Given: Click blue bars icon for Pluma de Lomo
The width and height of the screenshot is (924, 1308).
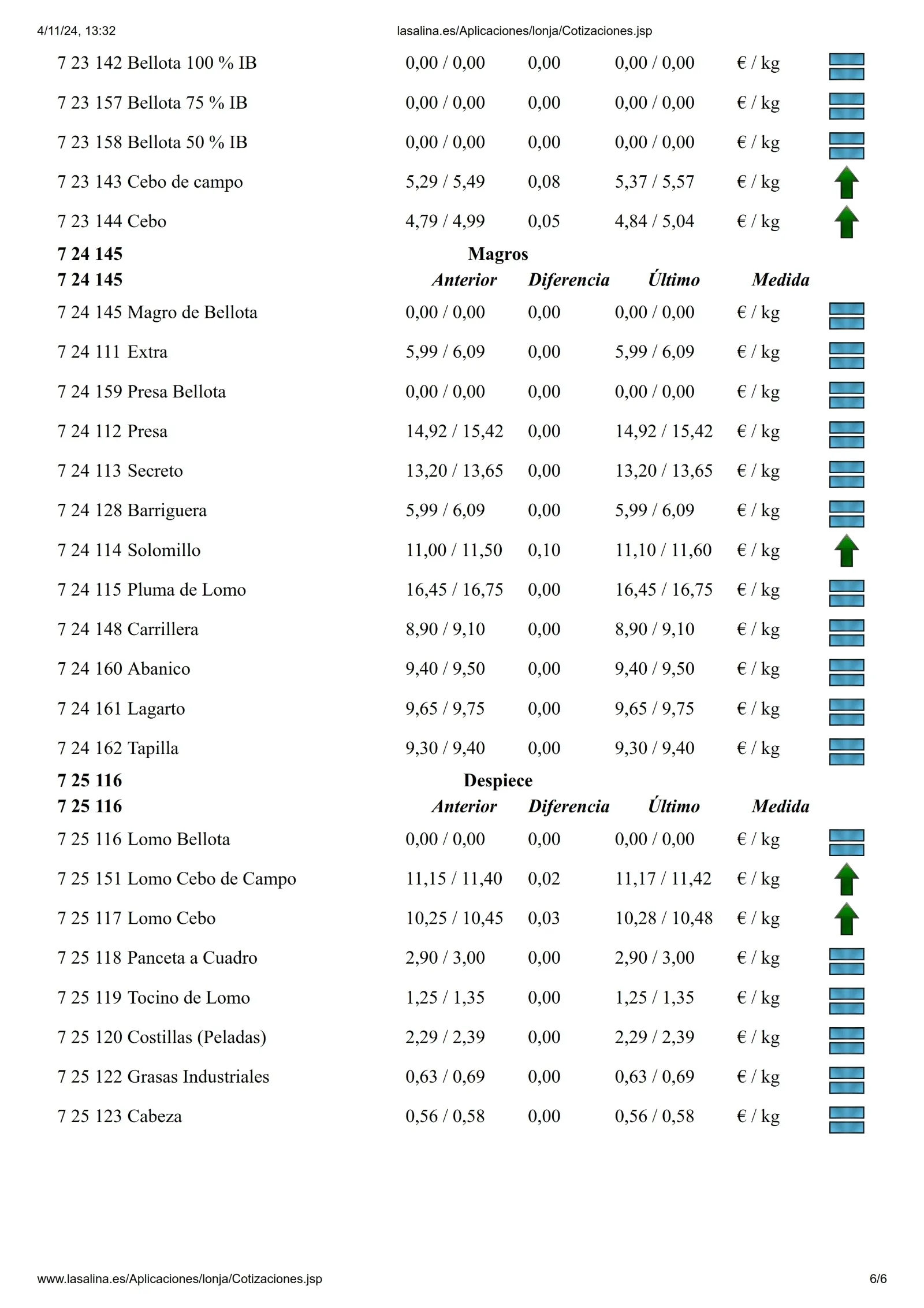Looking at the screenshot, I should (x=847, y=593).
